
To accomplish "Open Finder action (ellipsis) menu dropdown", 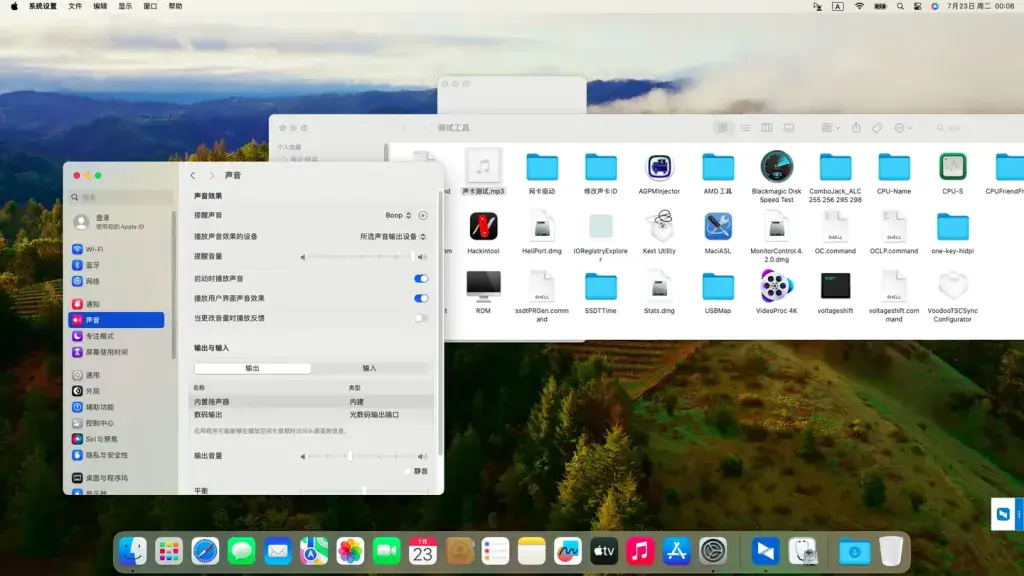I will point(903,128).
